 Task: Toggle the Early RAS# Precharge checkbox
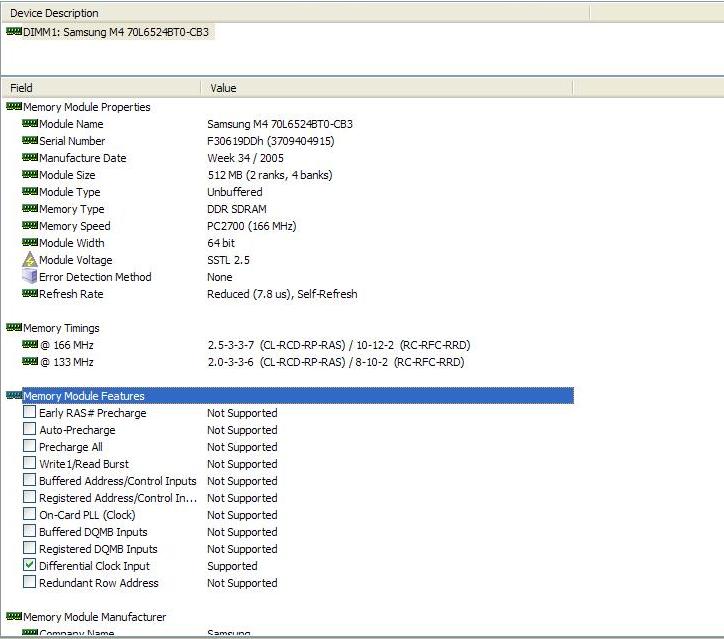tap(30, 413)
